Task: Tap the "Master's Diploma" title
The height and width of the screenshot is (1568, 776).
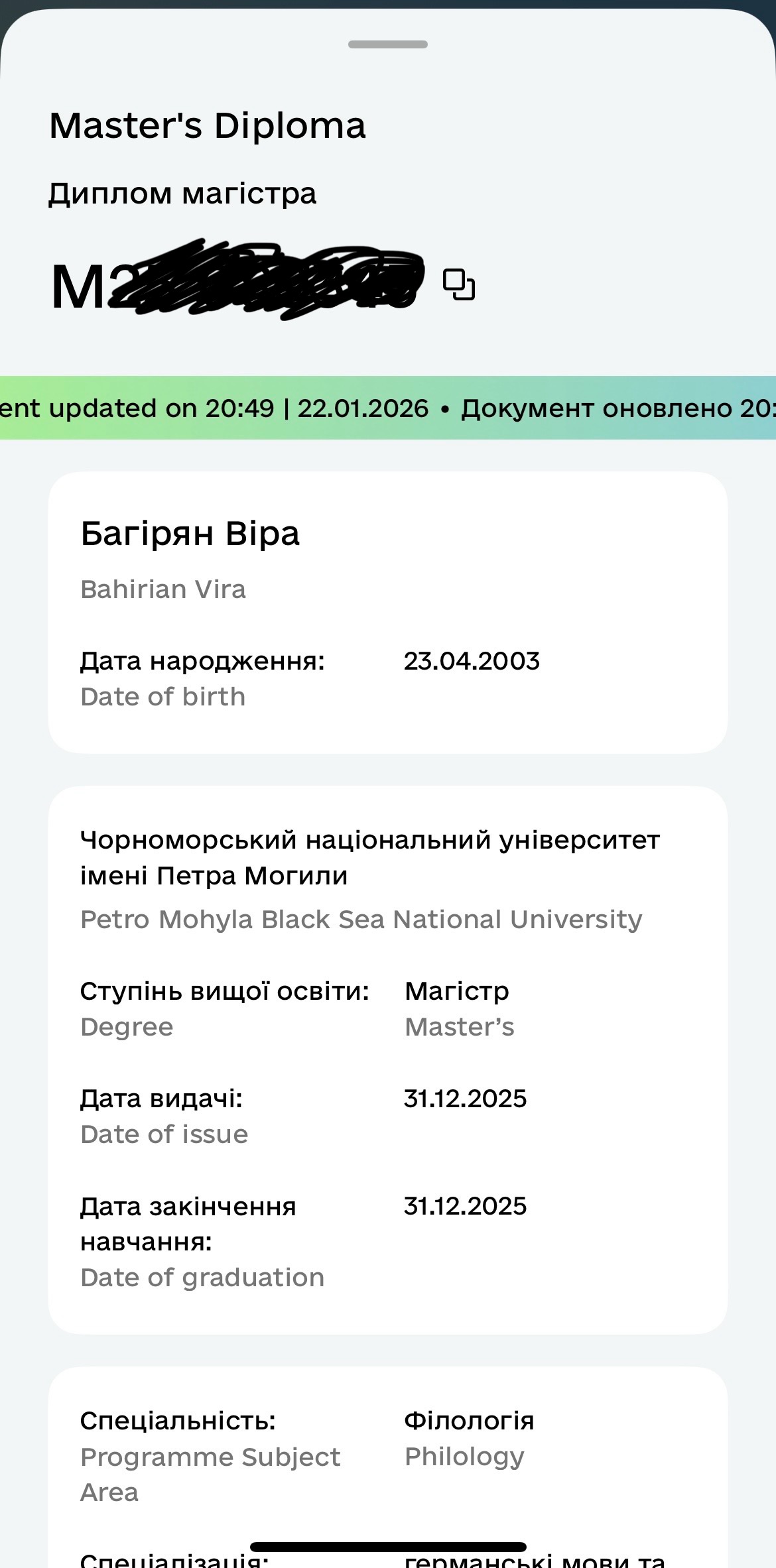Action: point(208,125)
